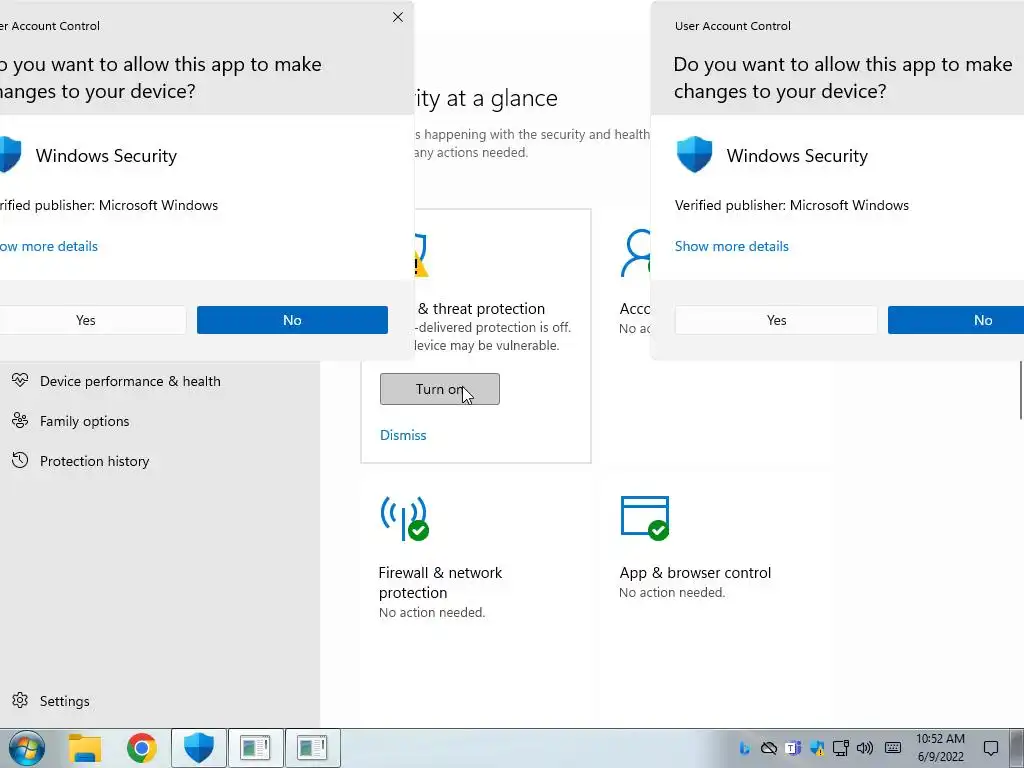The image size is (1024, 768).
Task: Open the Account protection person icon
Action: 636,253
